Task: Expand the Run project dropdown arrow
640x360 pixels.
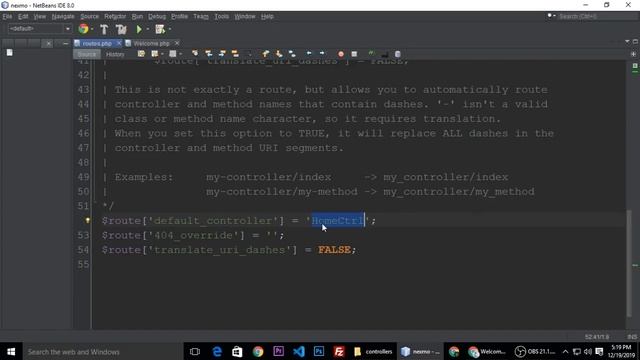Action: (148, 29)
